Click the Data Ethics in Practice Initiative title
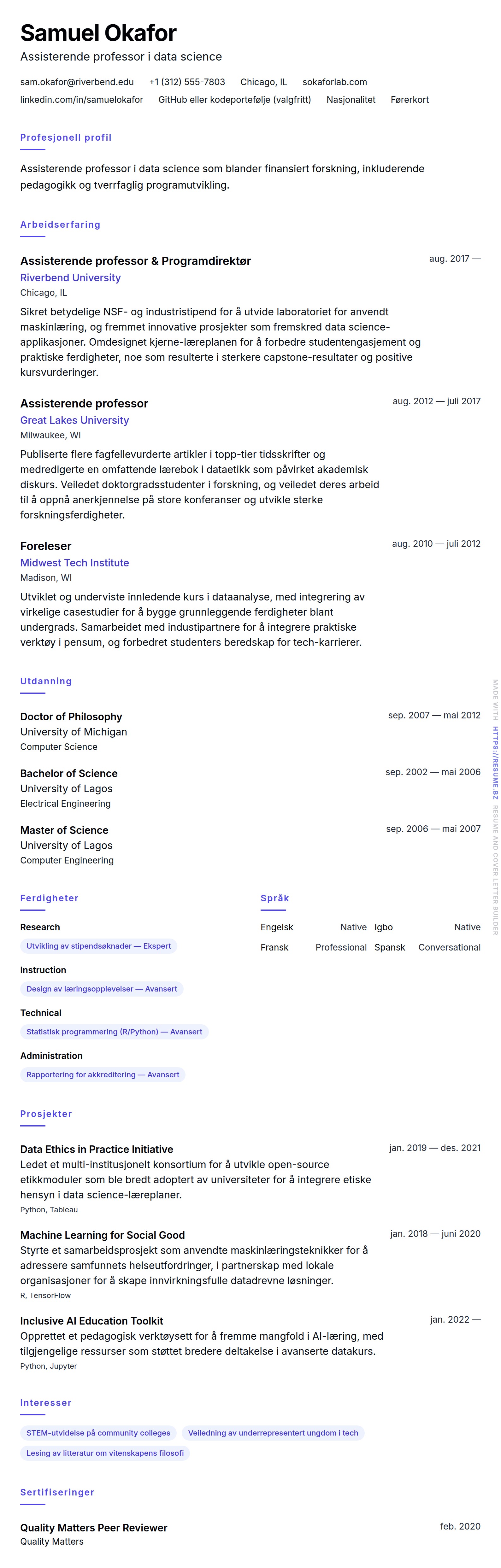The height and width of the screenshot is (1568, 501). click(x=97, y=1149)
